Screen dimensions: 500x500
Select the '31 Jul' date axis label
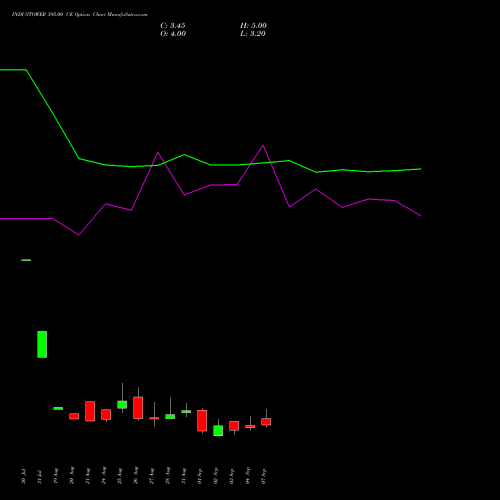pos(39,476)
